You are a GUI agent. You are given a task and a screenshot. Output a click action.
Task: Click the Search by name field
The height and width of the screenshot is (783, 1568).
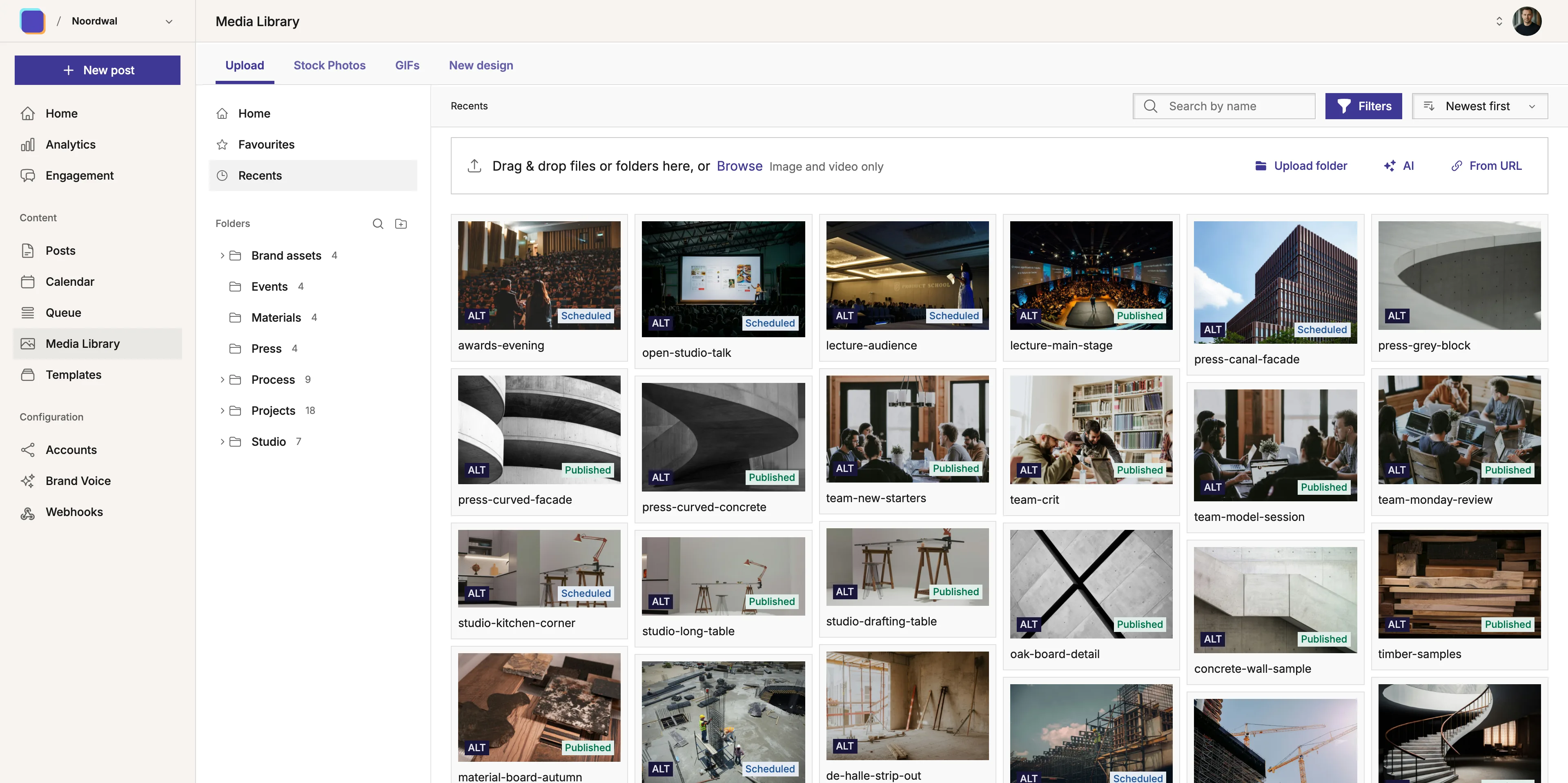coord(1223,106)
